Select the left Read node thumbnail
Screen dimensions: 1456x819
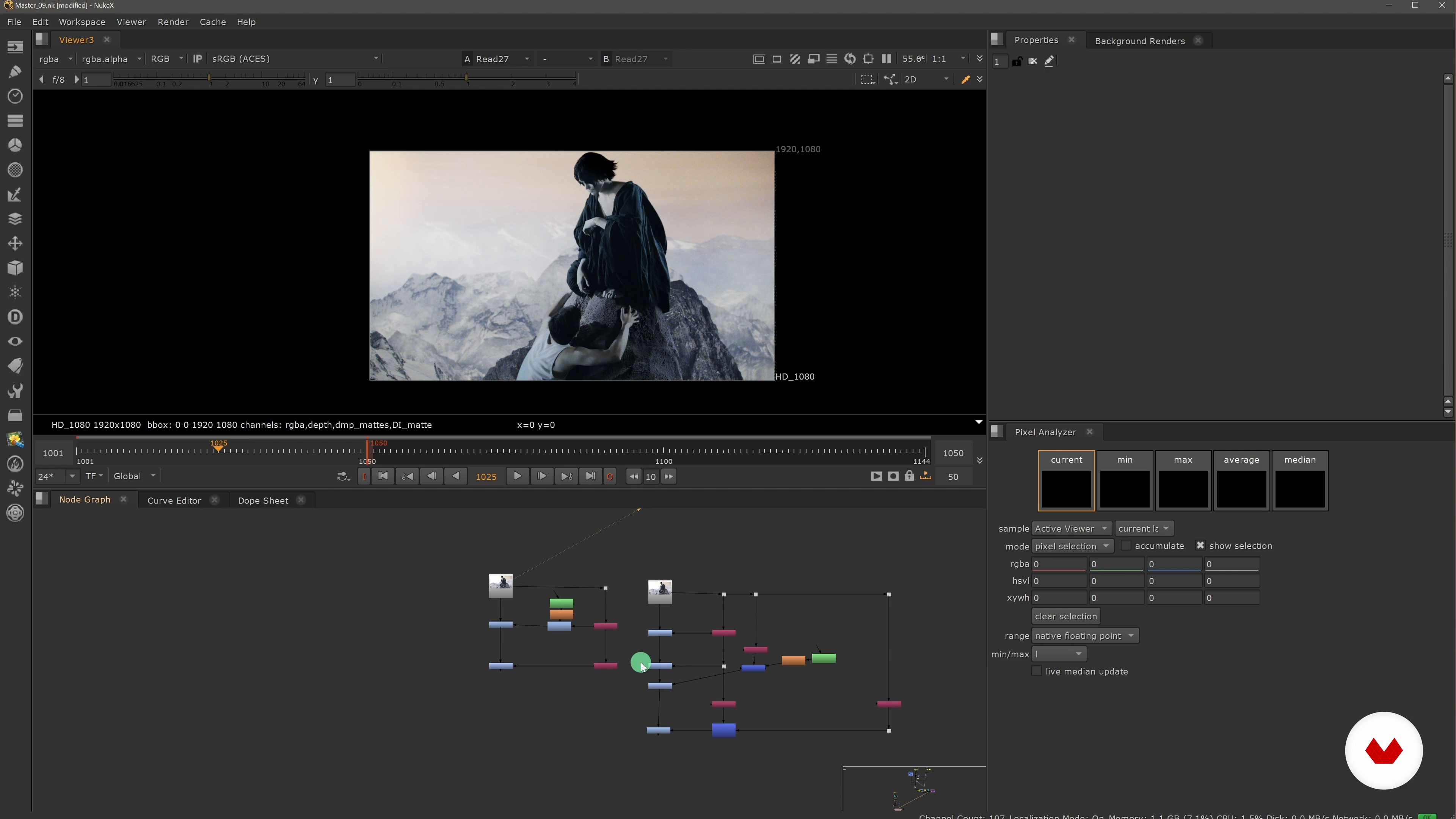pyautogui.click(x=500, y=585)
